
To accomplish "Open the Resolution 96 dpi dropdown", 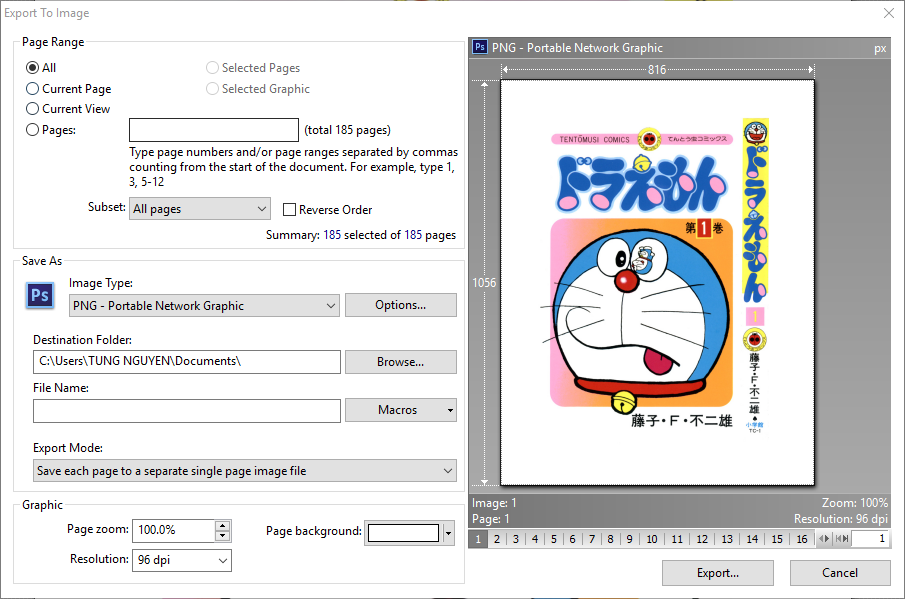I will [182, 560].
